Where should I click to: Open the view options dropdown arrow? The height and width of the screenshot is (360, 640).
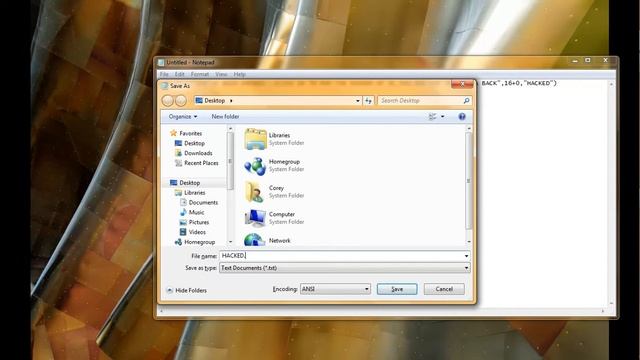click(442, 117)
